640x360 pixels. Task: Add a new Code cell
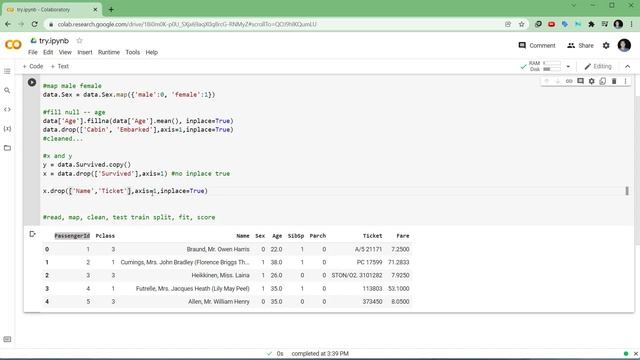point(32,66)
